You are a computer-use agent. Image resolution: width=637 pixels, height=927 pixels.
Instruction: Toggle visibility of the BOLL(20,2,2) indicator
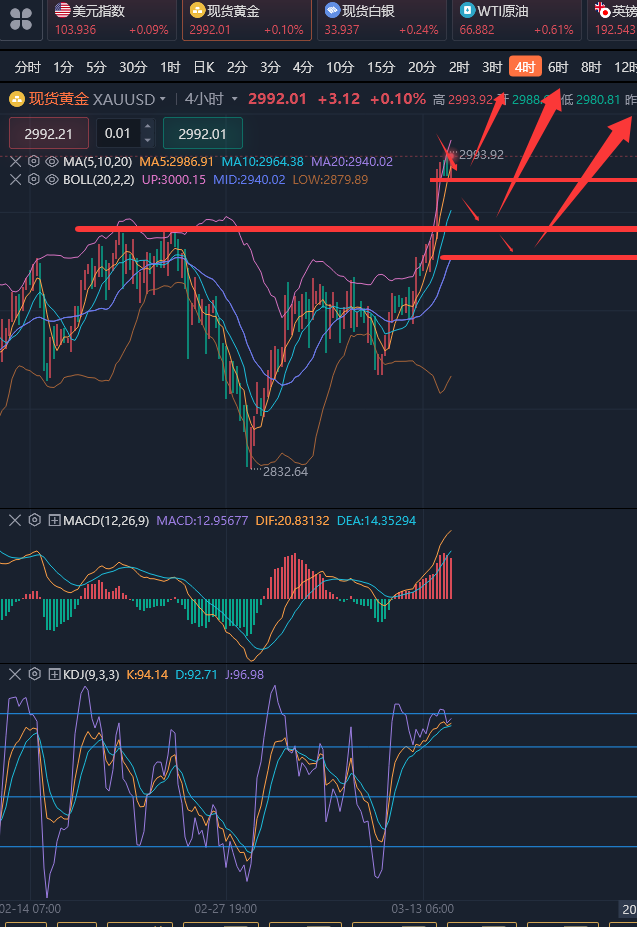tap(52, 179)
